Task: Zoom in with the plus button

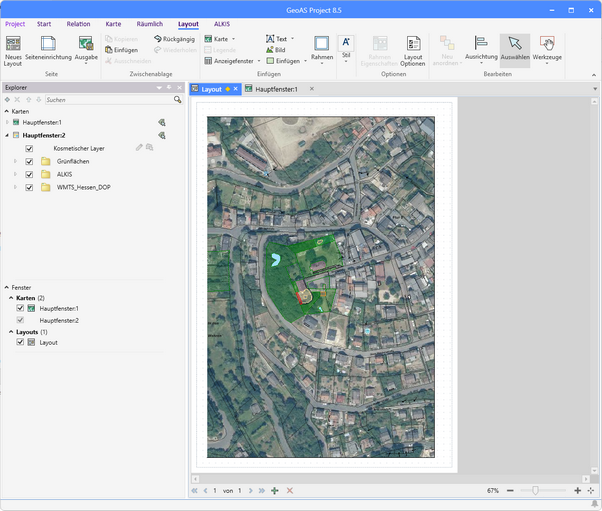Action: tap(577, 491)
